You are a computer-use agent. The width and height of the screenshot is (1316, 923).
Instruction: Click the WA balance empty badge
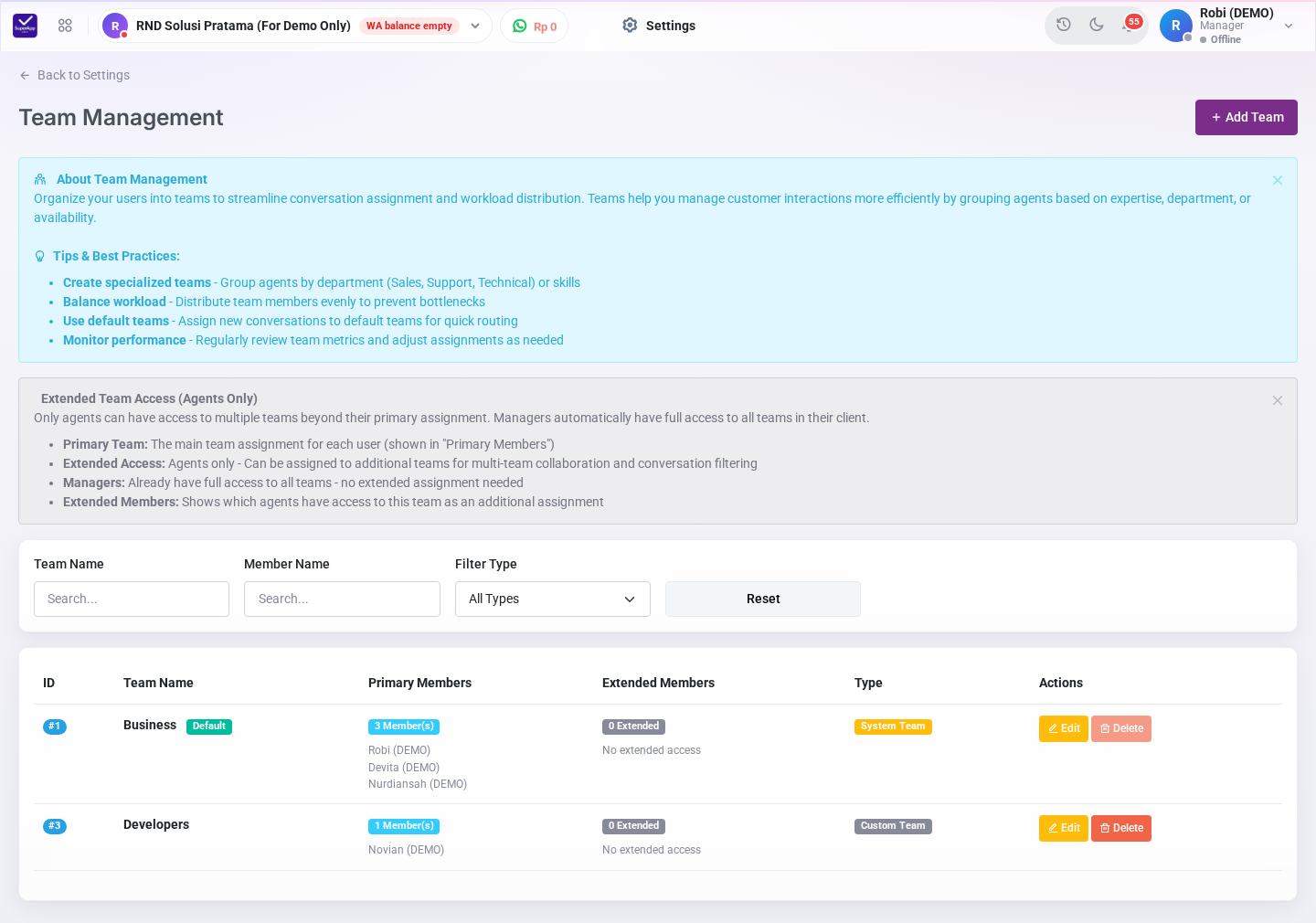coord(409,26)
